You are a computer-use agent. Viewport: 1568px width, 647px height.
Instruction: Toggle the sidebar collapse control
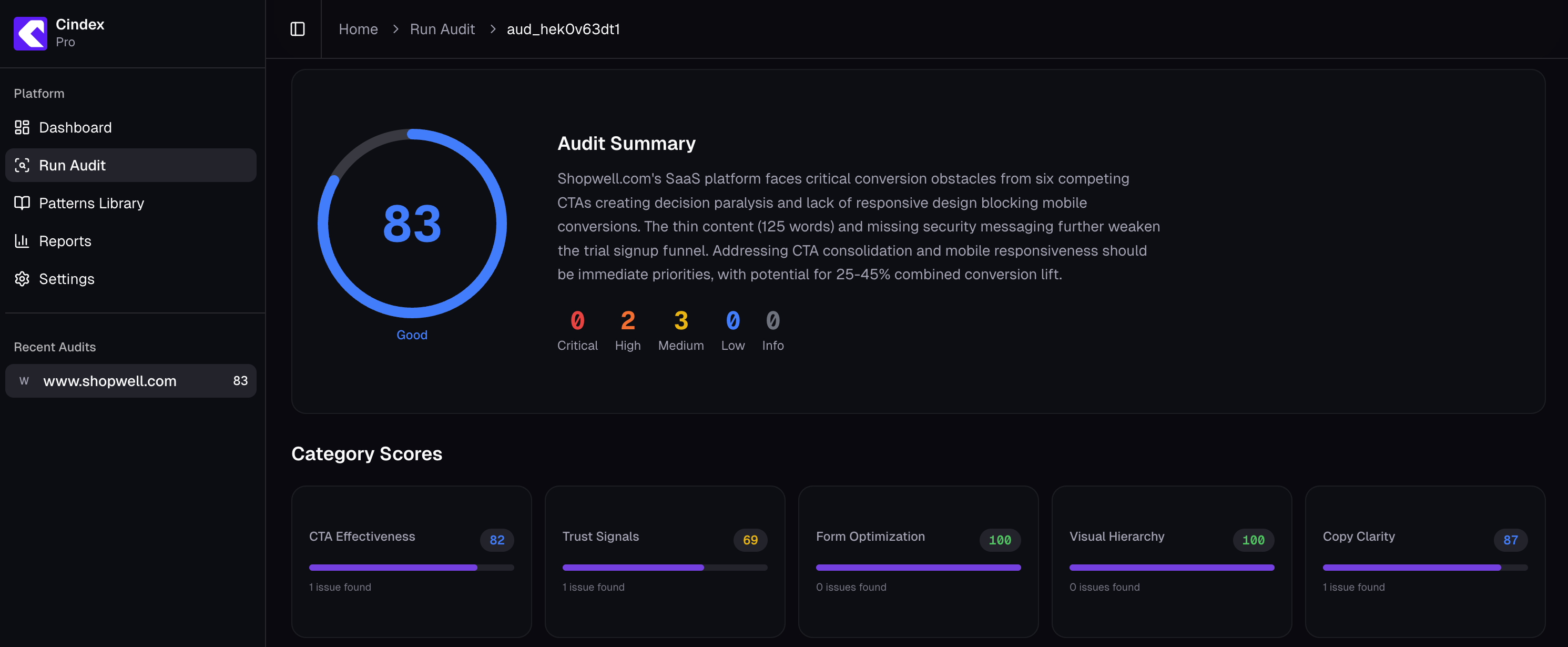tap(298, 28)
